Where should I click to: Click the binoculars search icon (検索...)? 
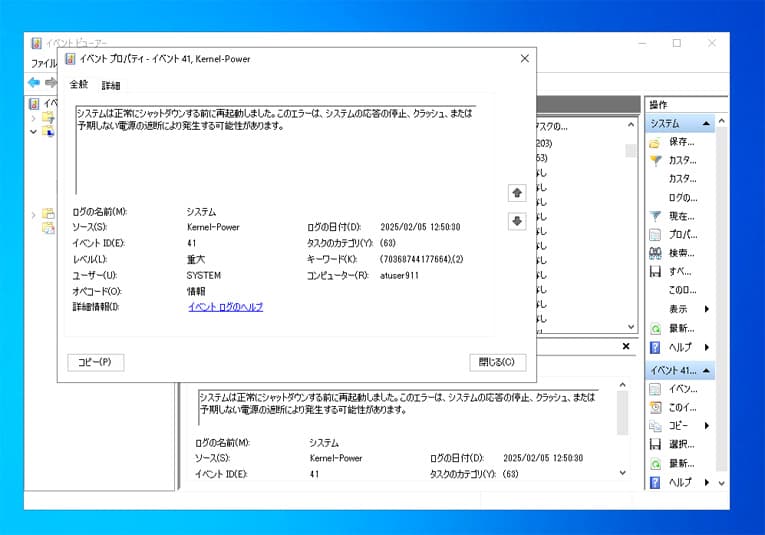click(x=655, y=253)
